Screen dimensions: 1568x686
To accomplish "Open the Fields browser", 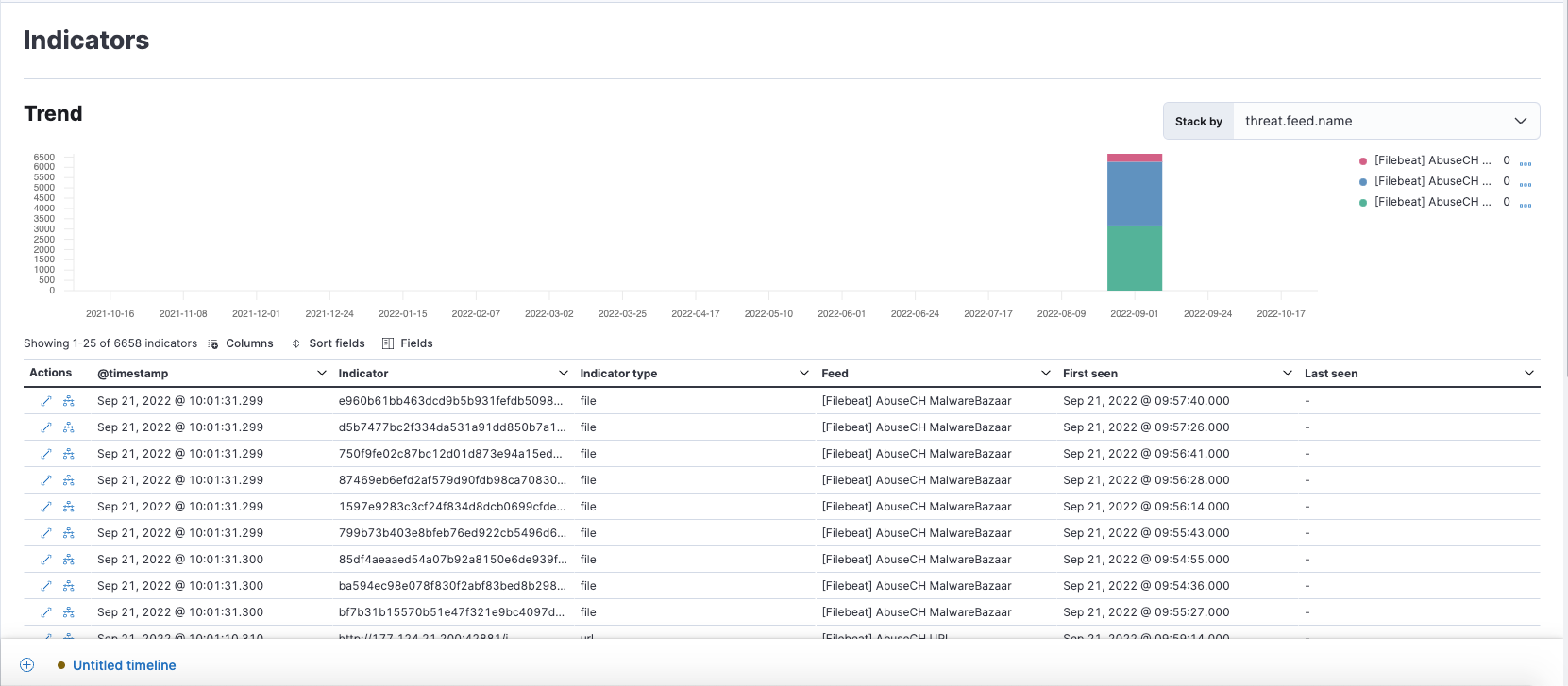I will tap(408, 343).
